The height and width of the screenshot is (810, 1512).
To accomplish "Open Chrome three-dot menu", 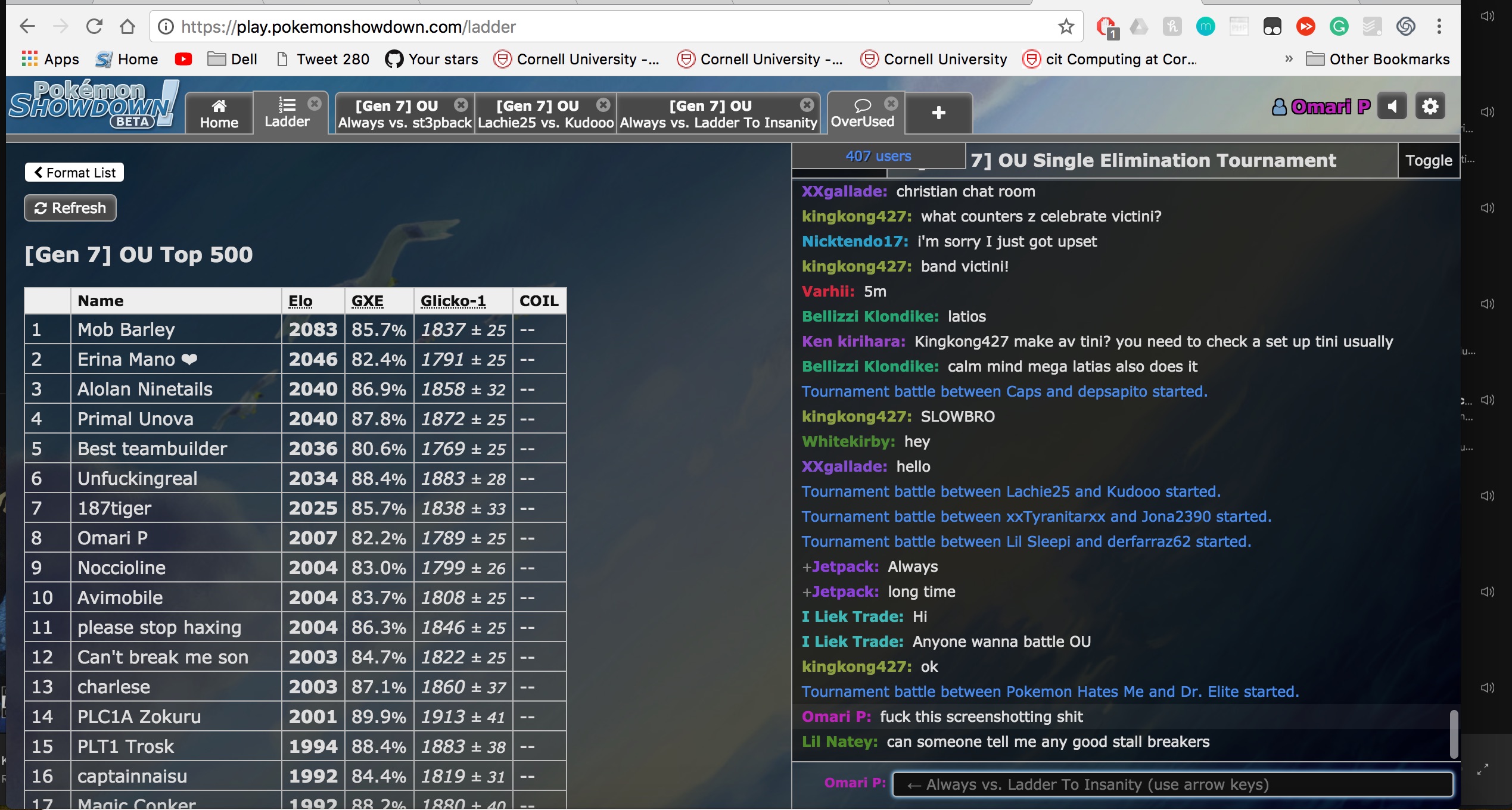I will pyautogui.click(x=1439, y=26).
